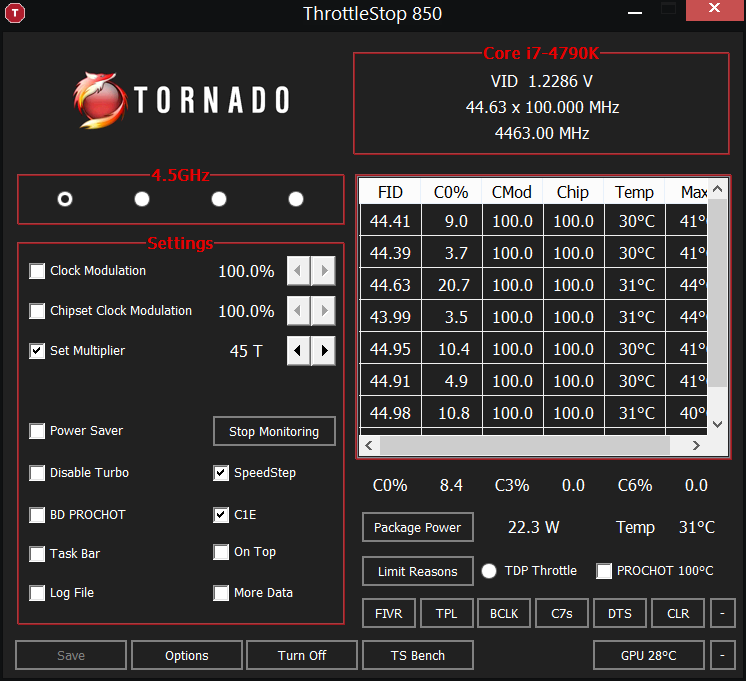746x681 pixels.
Task: Click the Stop Monitoring button
Action: click(274, 431)
